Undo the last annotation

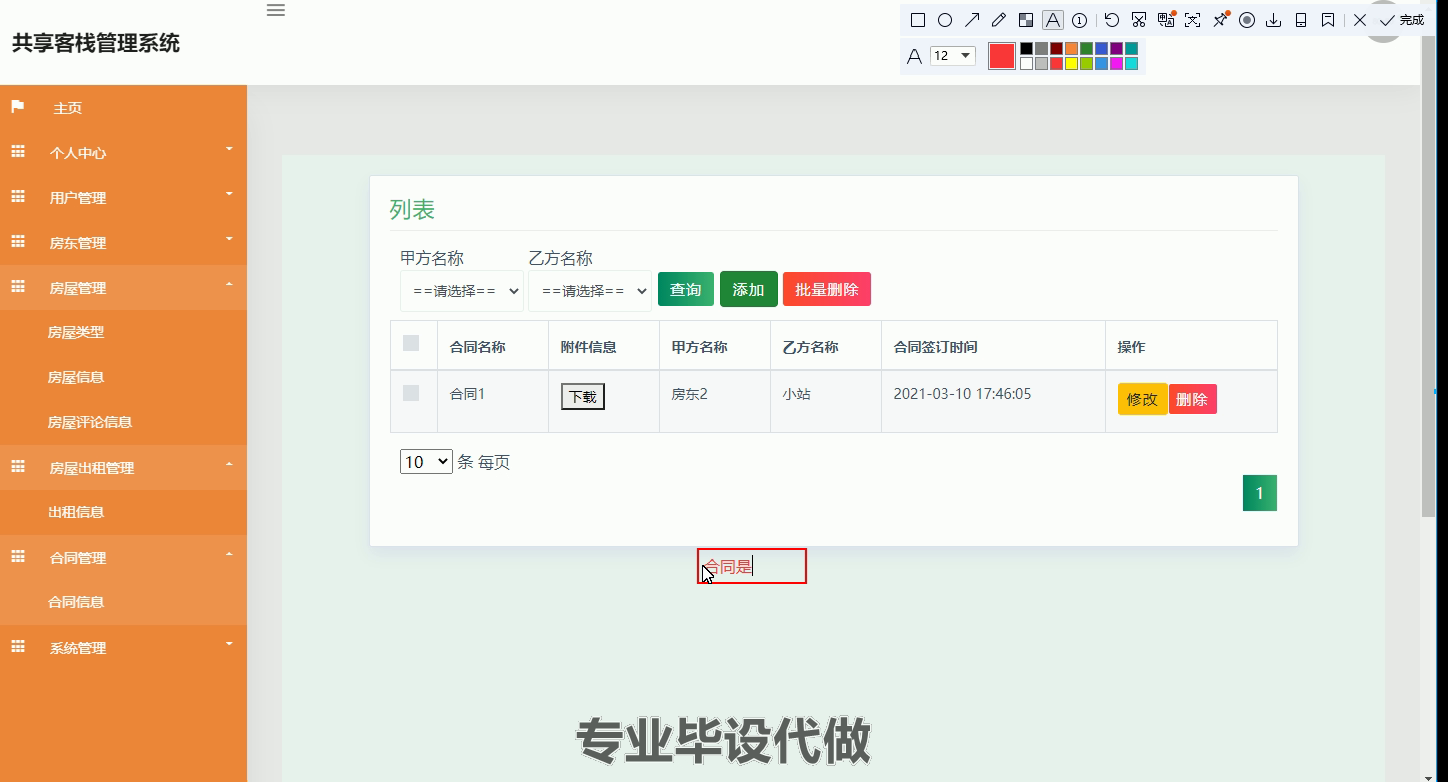pos(1112,20)
